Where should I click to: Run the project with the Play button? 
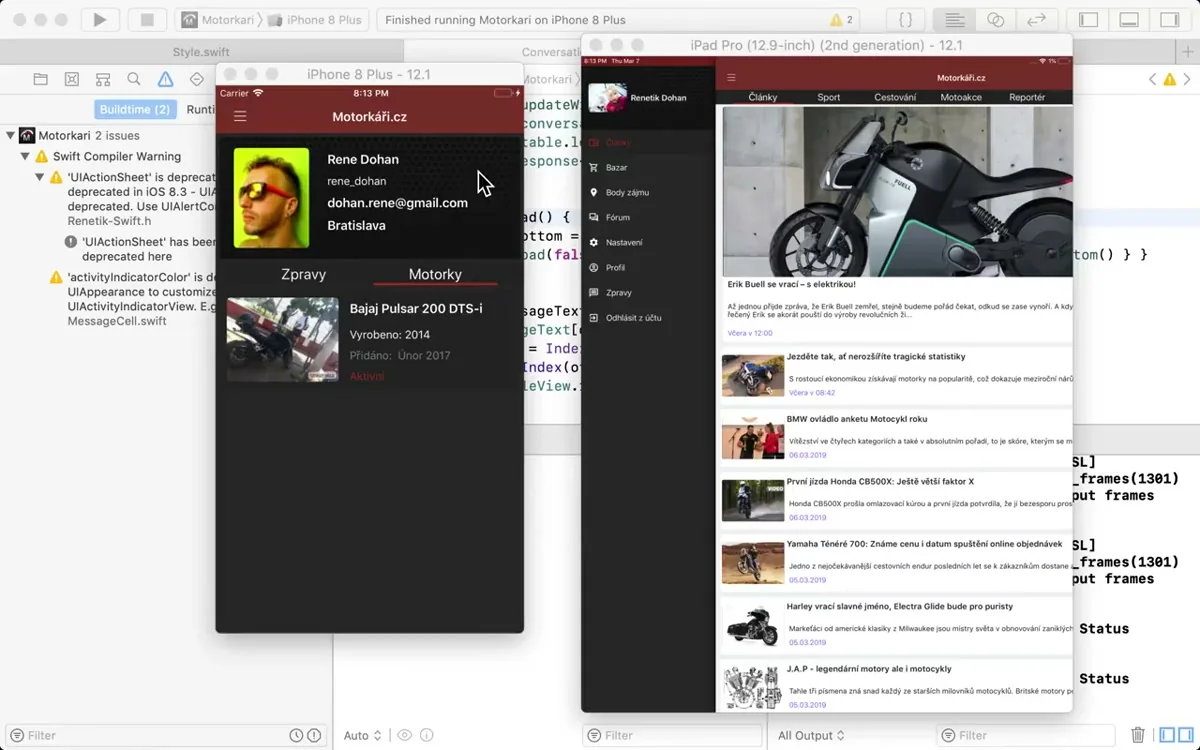click(x=99, y=19)
